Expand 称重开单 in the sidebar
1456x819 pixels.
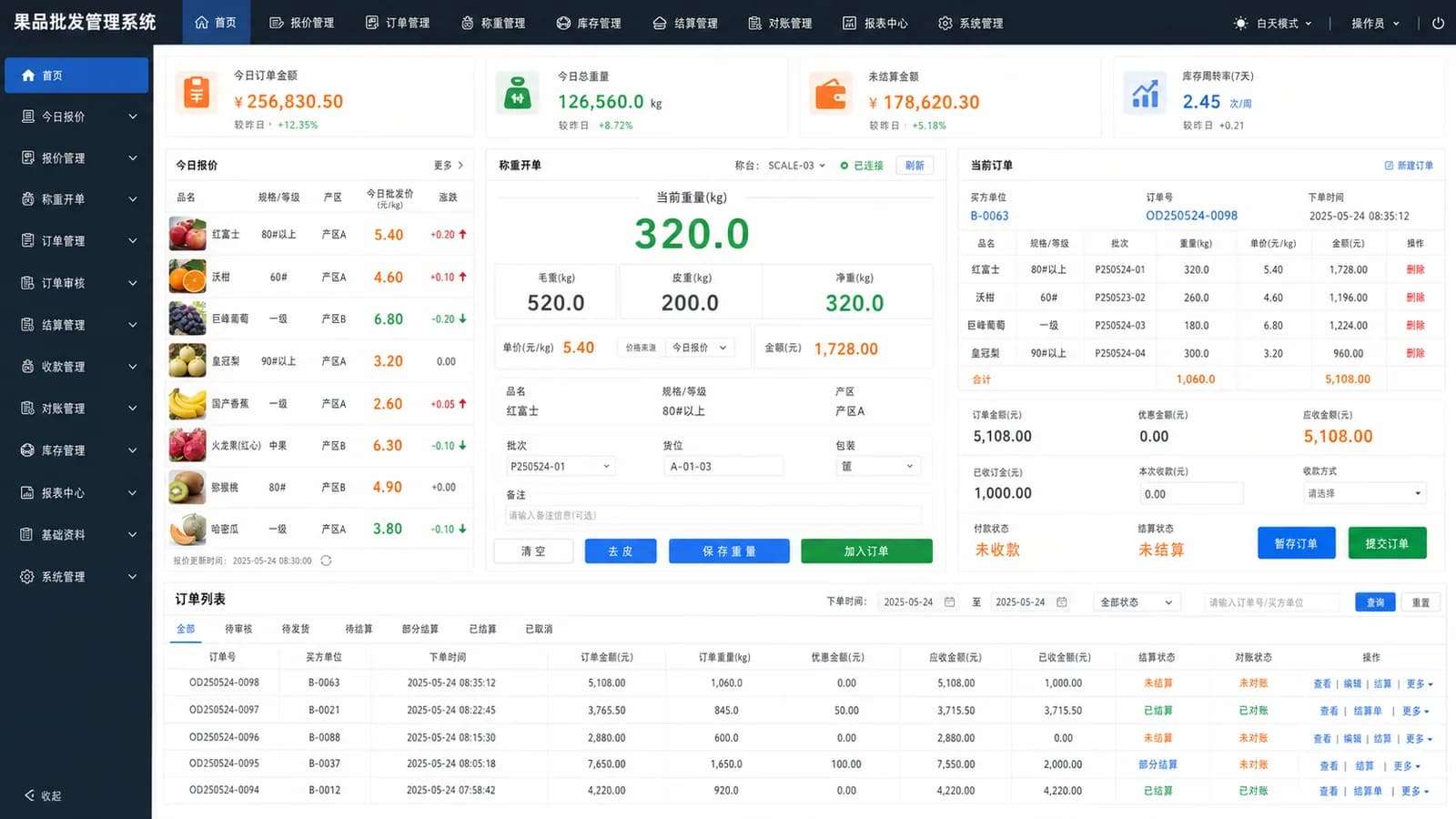coord(76,199)
